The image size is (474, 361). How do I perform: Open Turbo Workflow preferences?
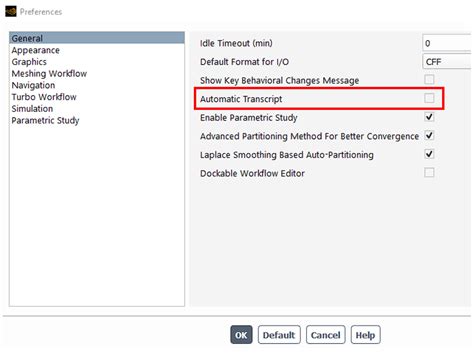[44, 97]
